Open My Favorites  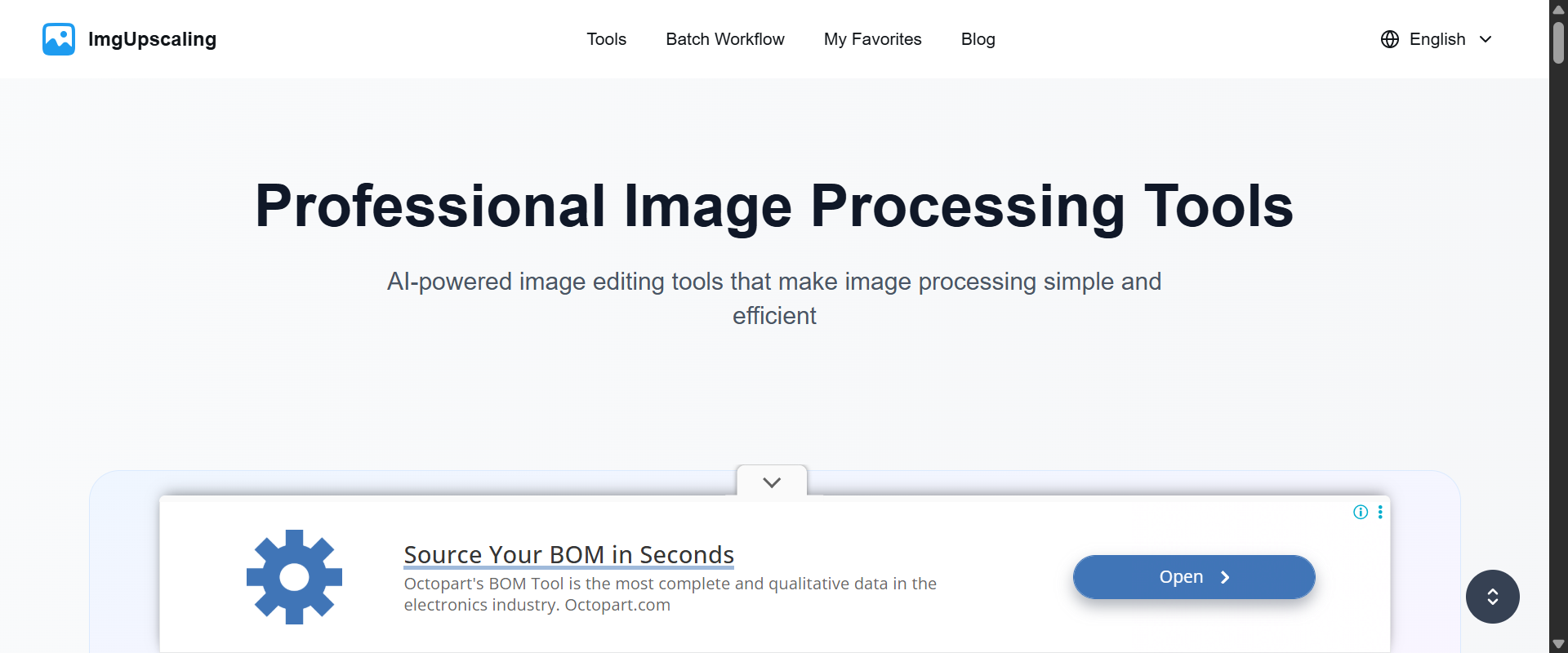[872, 39]
